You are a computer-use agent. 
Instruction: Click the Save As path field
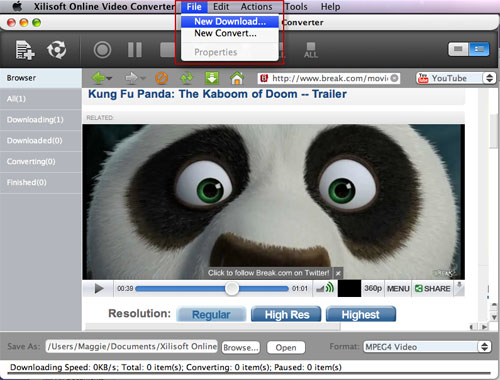(132, 347)
